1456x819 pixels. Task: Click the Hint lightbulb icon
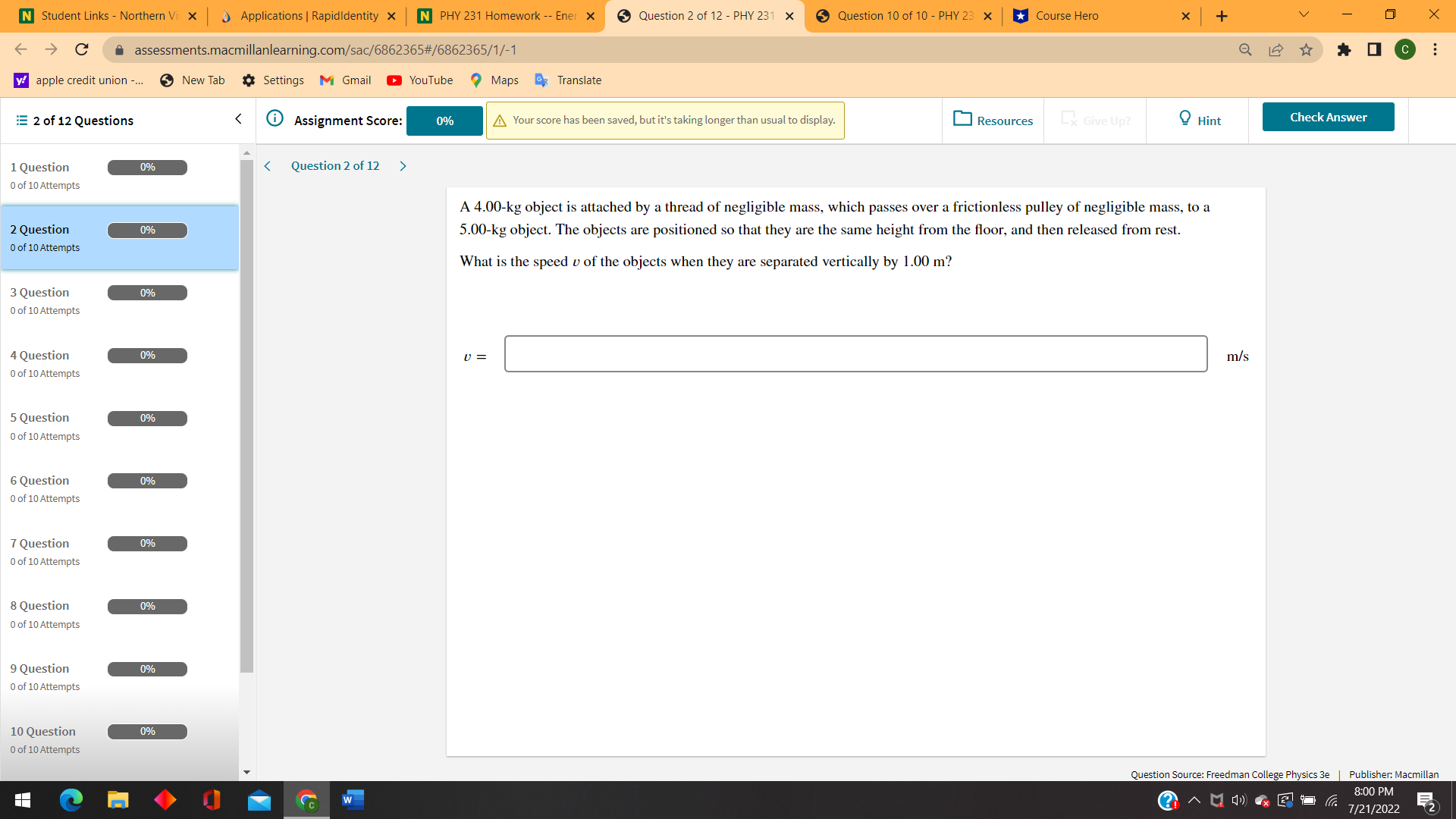point(1185,118)
